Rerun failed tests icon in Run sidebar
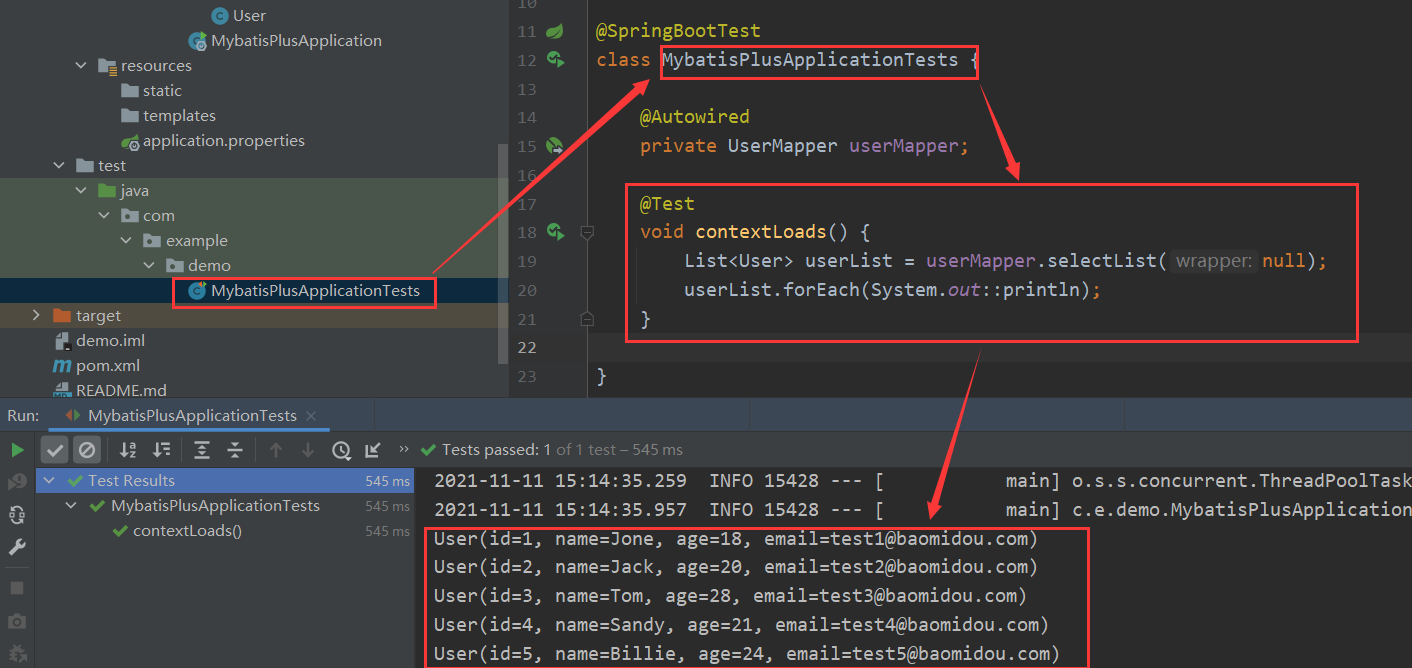The image size is (1412, 668). coord(17,483)
